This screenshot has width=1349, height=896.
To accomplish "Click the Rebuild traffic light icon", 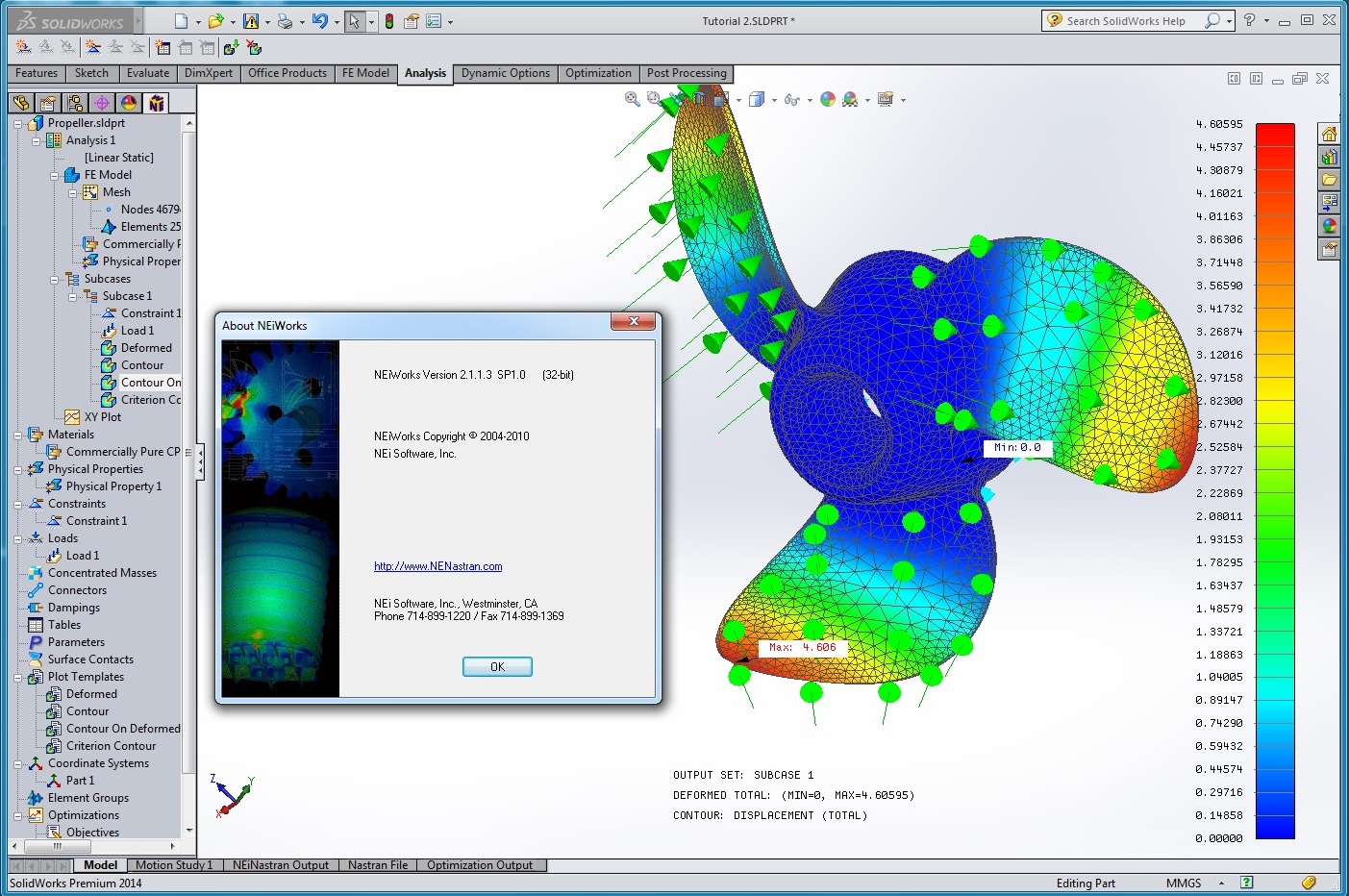I will pos(388,20).
